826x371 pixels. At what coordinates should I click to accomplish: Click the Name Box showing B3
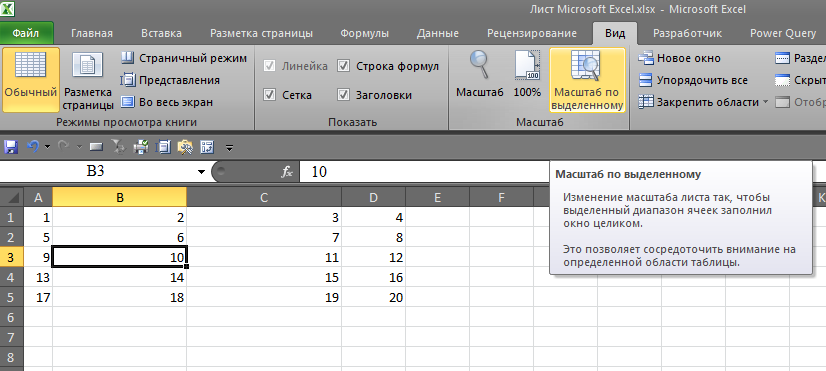click(96, 172)
